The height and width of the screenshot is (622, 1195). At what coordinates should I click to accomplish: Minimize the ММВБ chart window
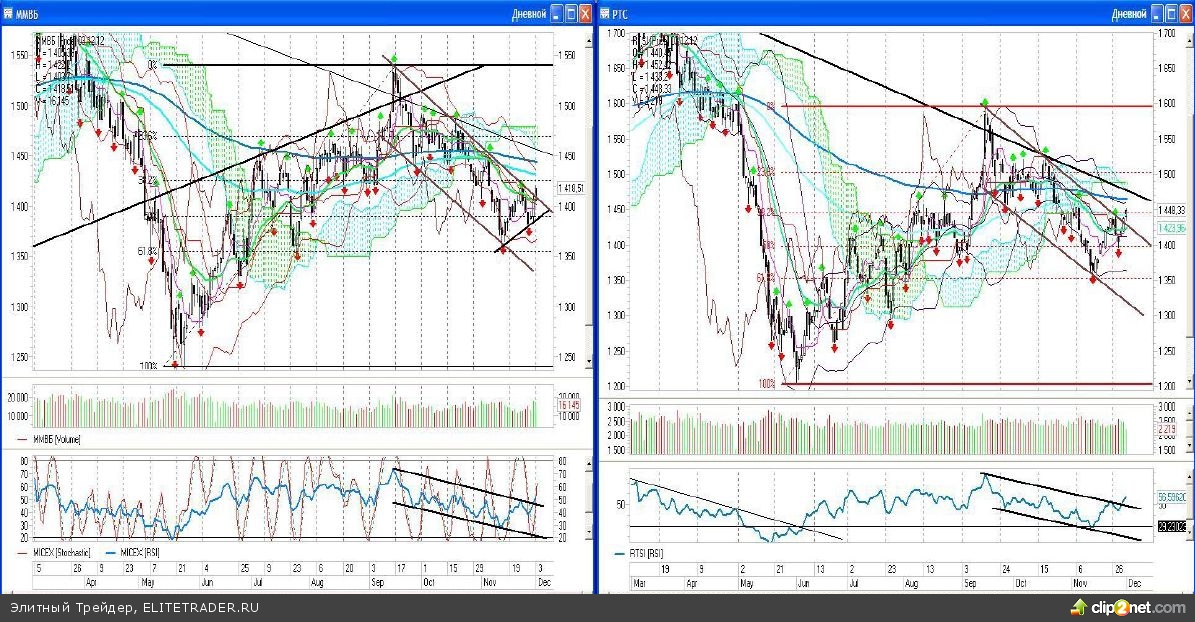[x=556, y=13]
